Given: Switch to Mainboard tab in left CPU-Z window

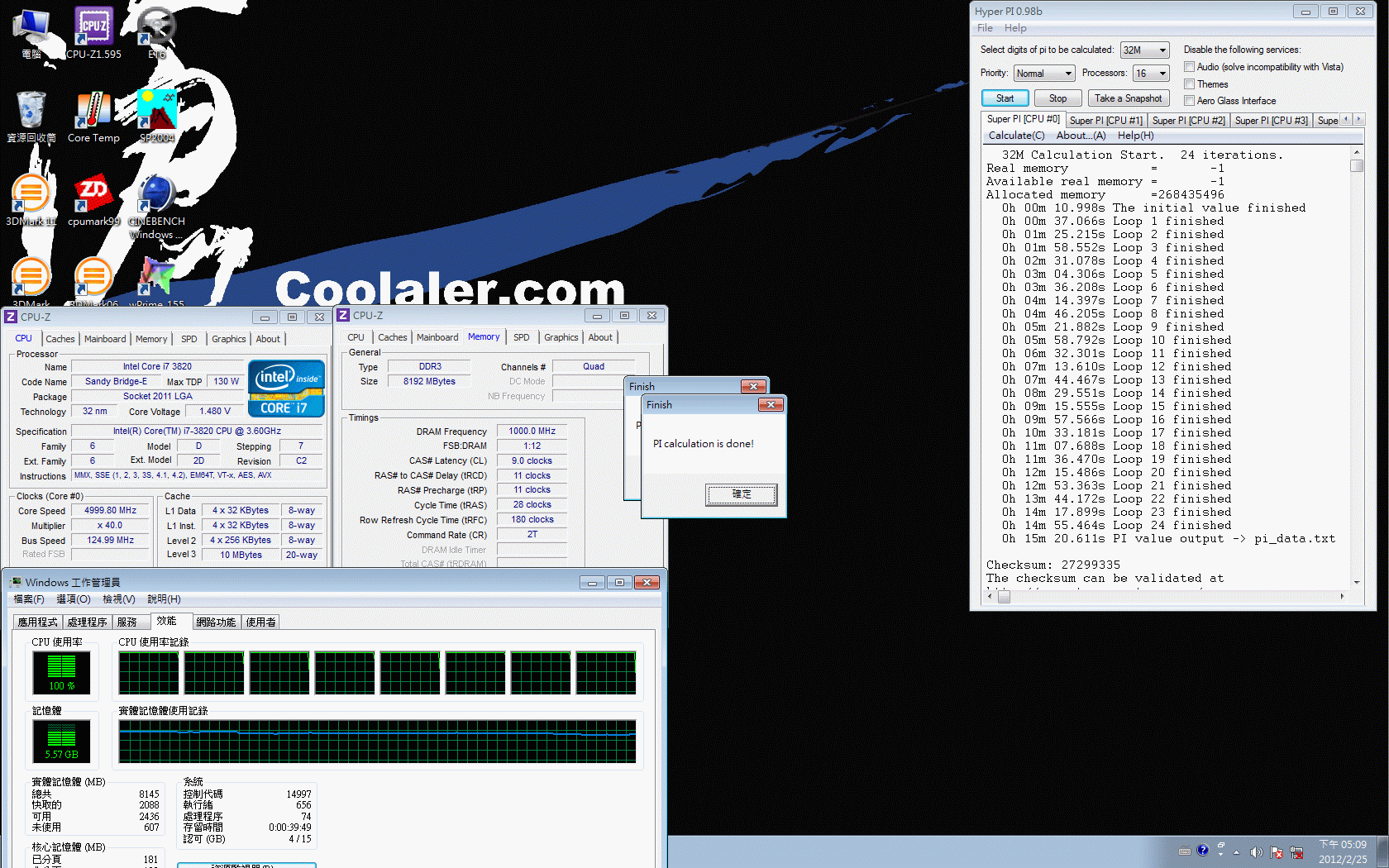Looking at the screenshot, I should click(x=105, y=339).
